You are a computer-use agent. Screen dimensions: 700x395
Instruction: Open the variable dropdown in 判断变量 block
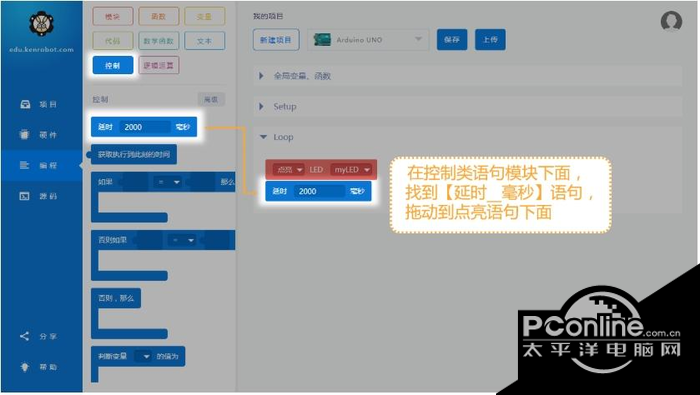coord(143,356)
